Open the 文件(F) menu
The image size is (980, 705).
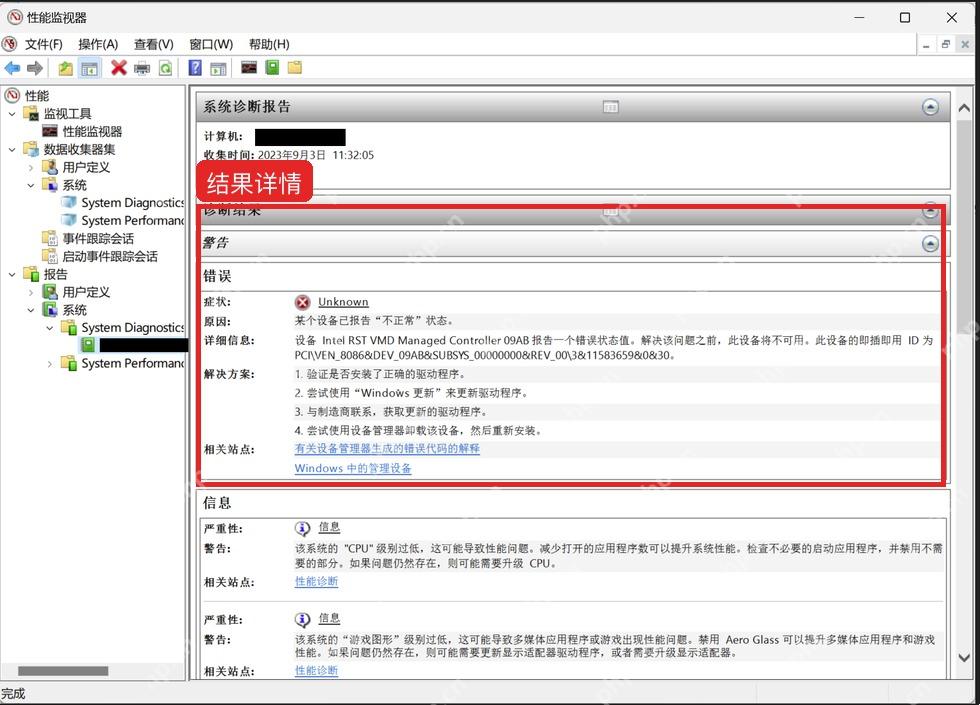(44, 44)
